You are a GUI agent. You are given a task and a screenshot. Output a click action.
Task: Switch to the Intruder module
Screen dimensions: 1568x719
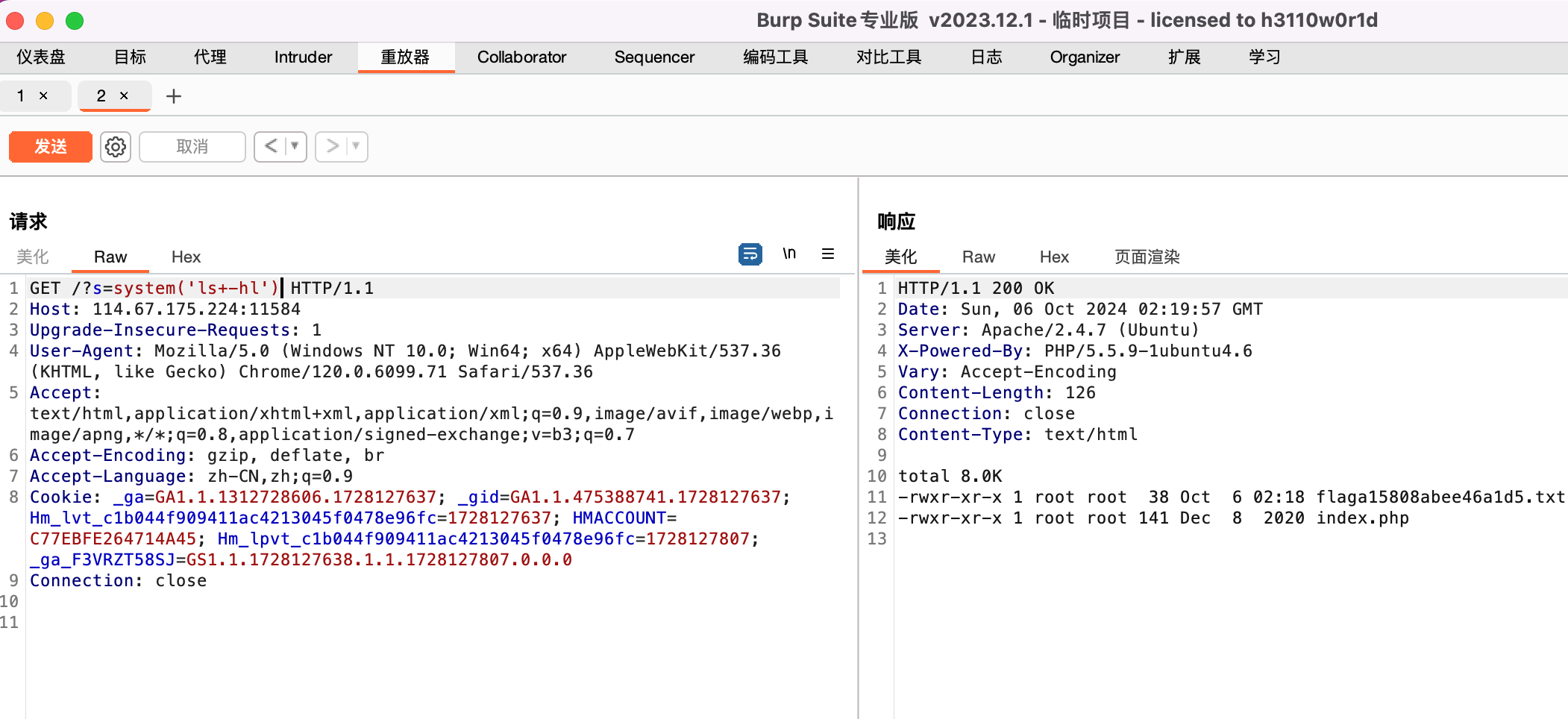click(x=302, y=57)
